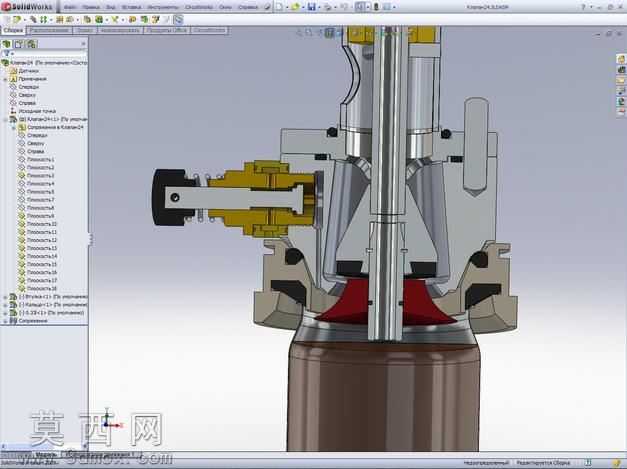Open the FeatureManager design tree tab icon

(x=6, y=44)
